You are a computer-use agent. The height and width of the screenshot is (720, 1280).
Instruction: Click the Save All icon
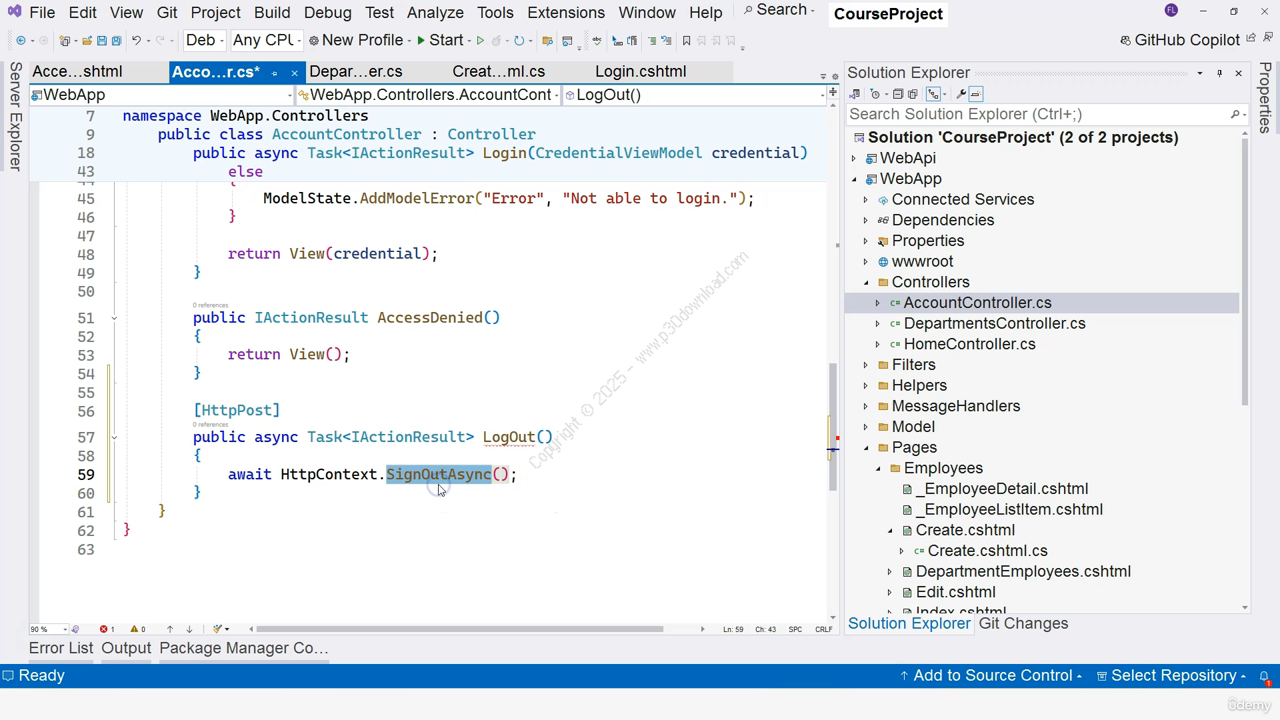point(116,41)
